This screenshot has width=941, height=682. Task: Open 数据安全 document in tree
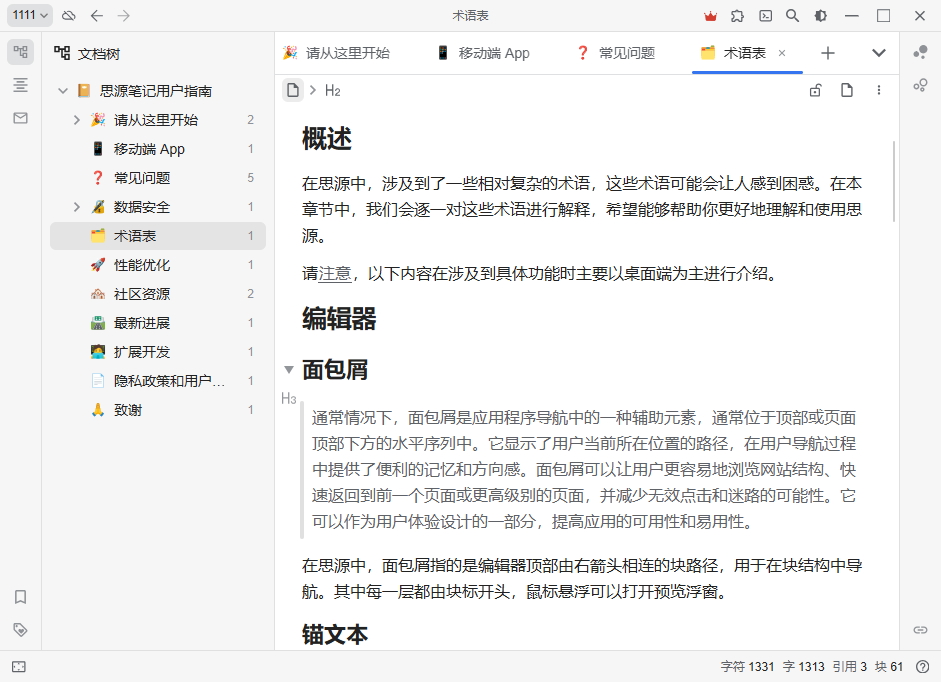[x=158, y=207]
